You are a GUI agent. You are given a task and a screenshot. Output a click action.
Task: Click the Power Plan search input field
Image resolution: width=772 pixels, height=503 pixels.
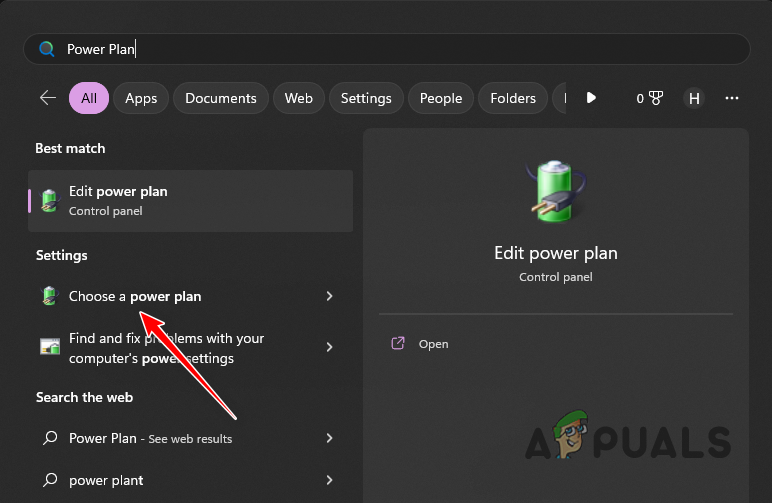386,49
